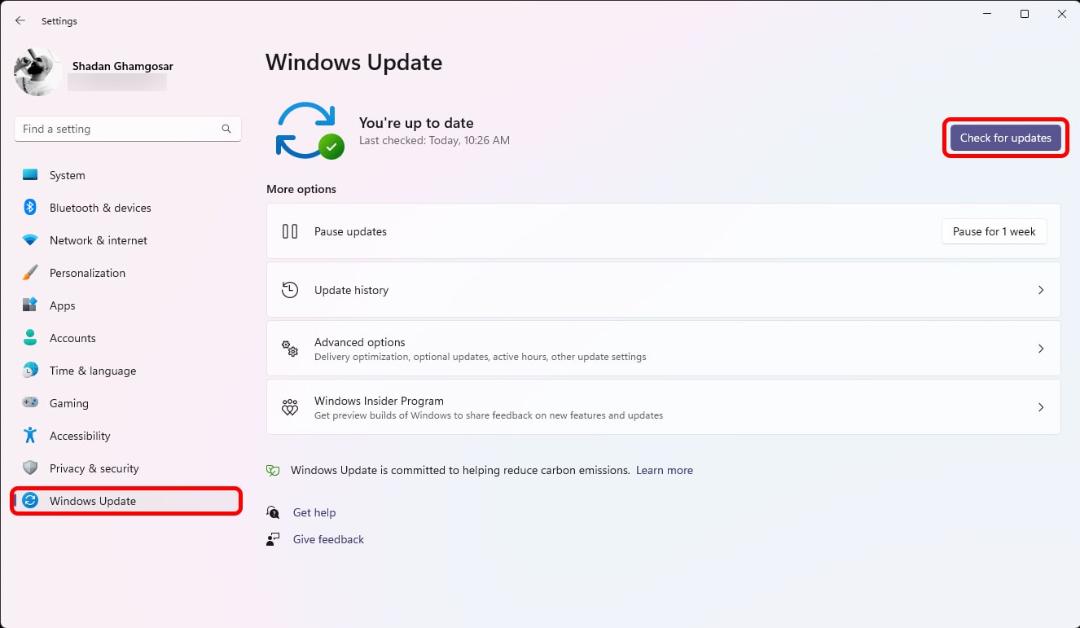1080x628 pixels.
Task: Go to Network & internet settings
Action: [127, 240]
